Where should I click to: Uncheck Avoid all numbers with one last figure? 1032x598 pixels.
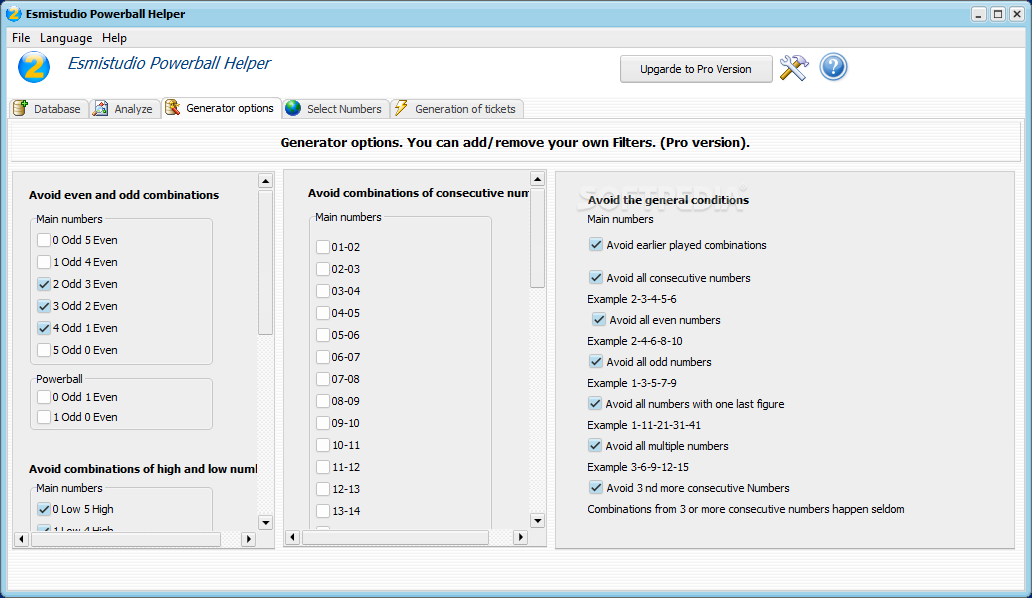595,404
